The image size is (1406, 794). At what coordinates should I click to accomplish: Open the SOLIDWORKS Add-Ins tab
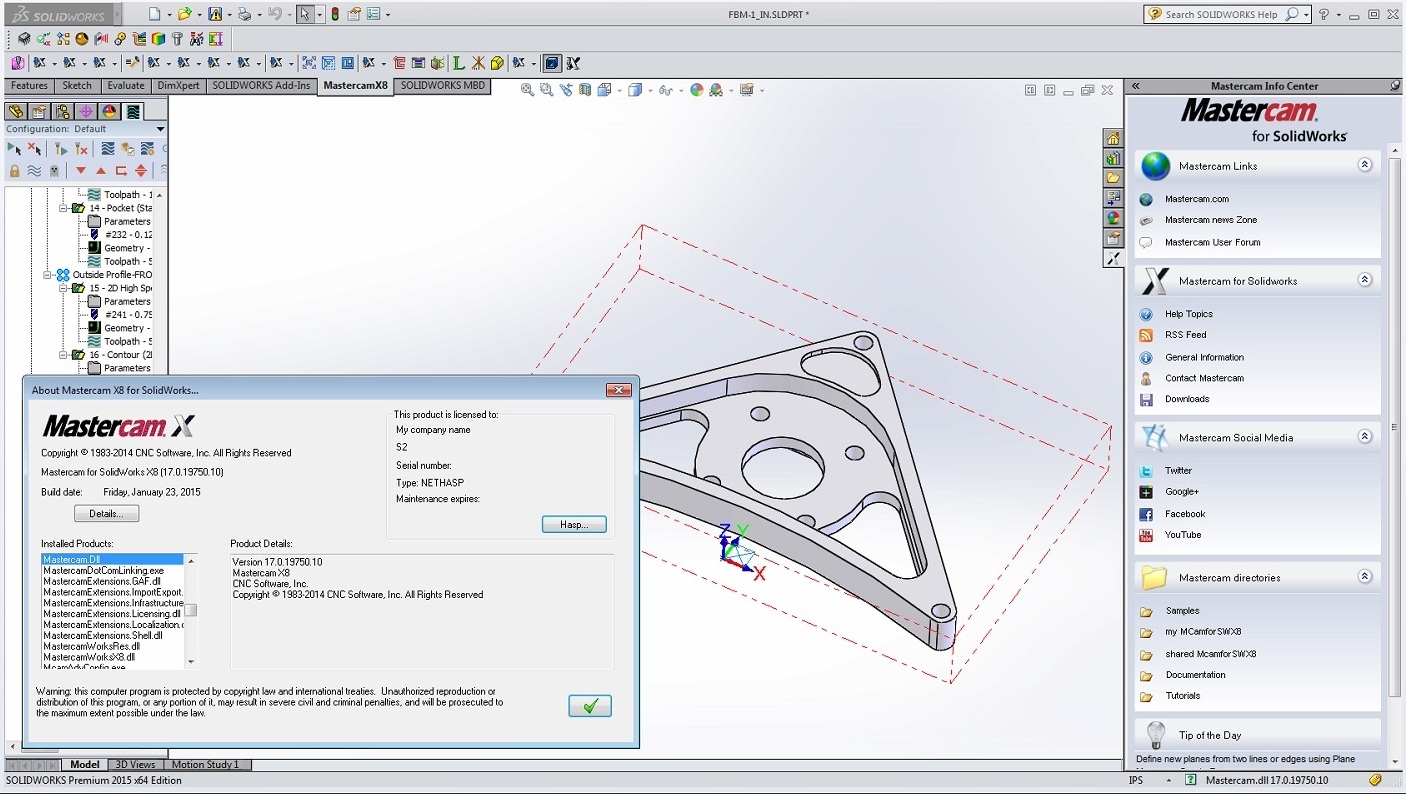[261, 86]
